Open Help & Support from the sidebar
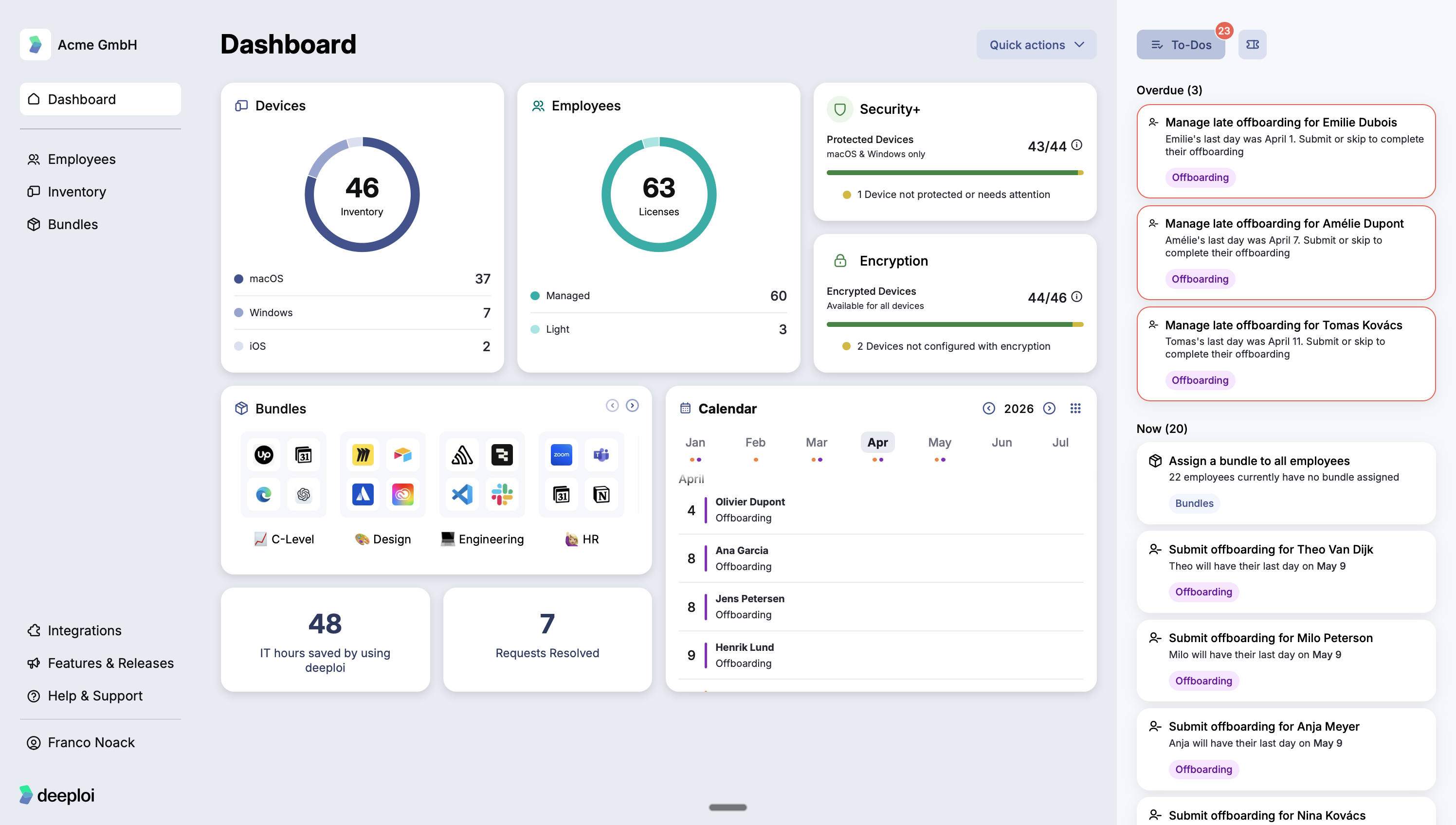 (94, 695)
